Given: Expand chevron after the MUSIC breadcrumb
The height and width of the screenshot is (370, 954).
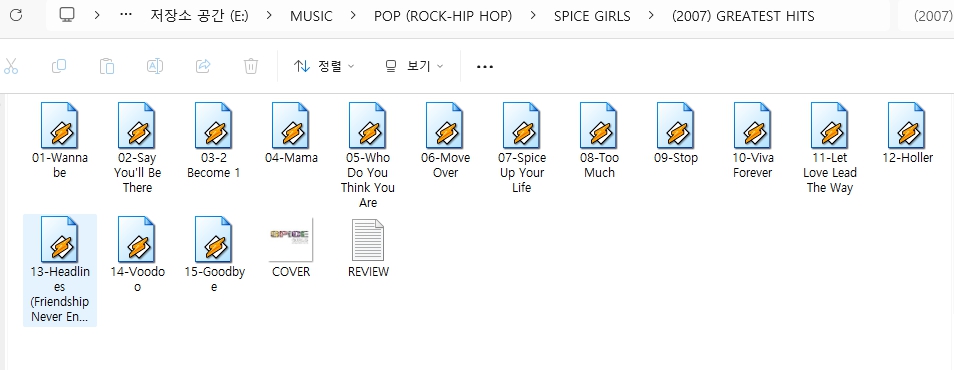Looking at the screenshot, I should point(353,15).
